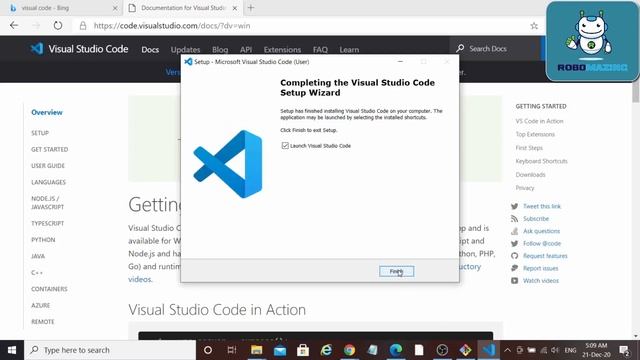This screenshot has width=640, height=360.
Task: Click the Ask questions link
Action: (541, 231)
